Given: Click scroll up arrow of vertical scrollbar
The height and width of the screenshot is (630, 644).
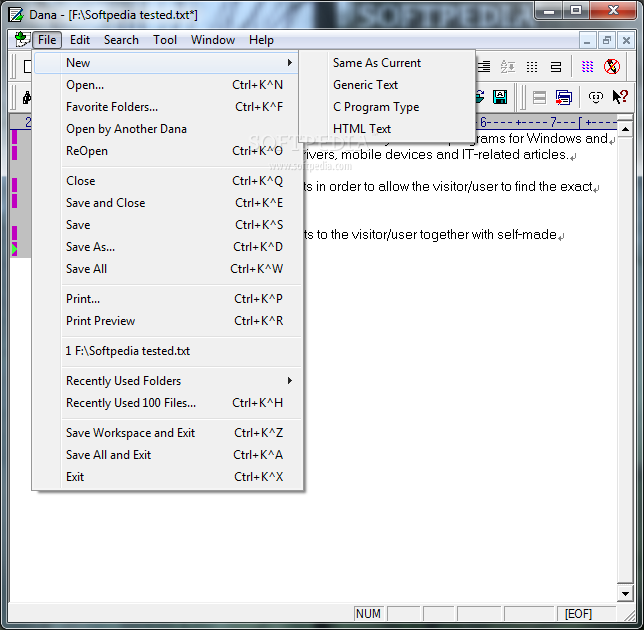Looking at the screenshot, I should coord(625,129).
